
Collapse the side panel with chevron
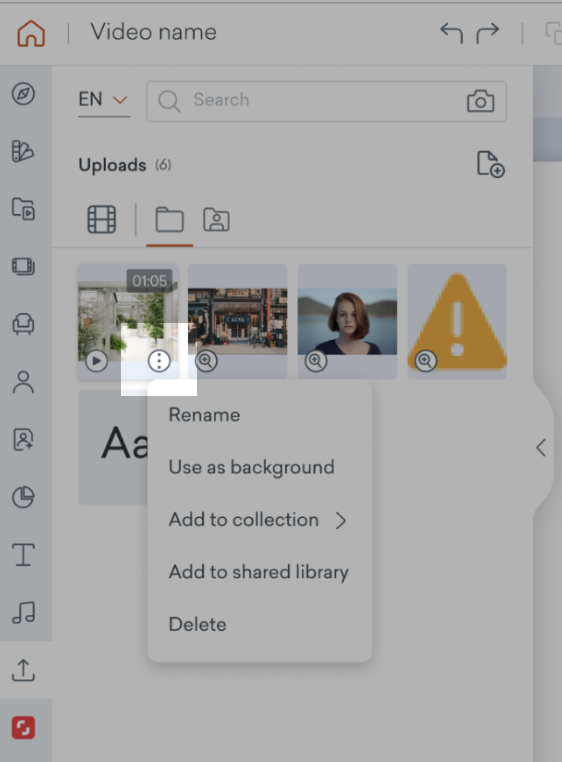[541, 448]
